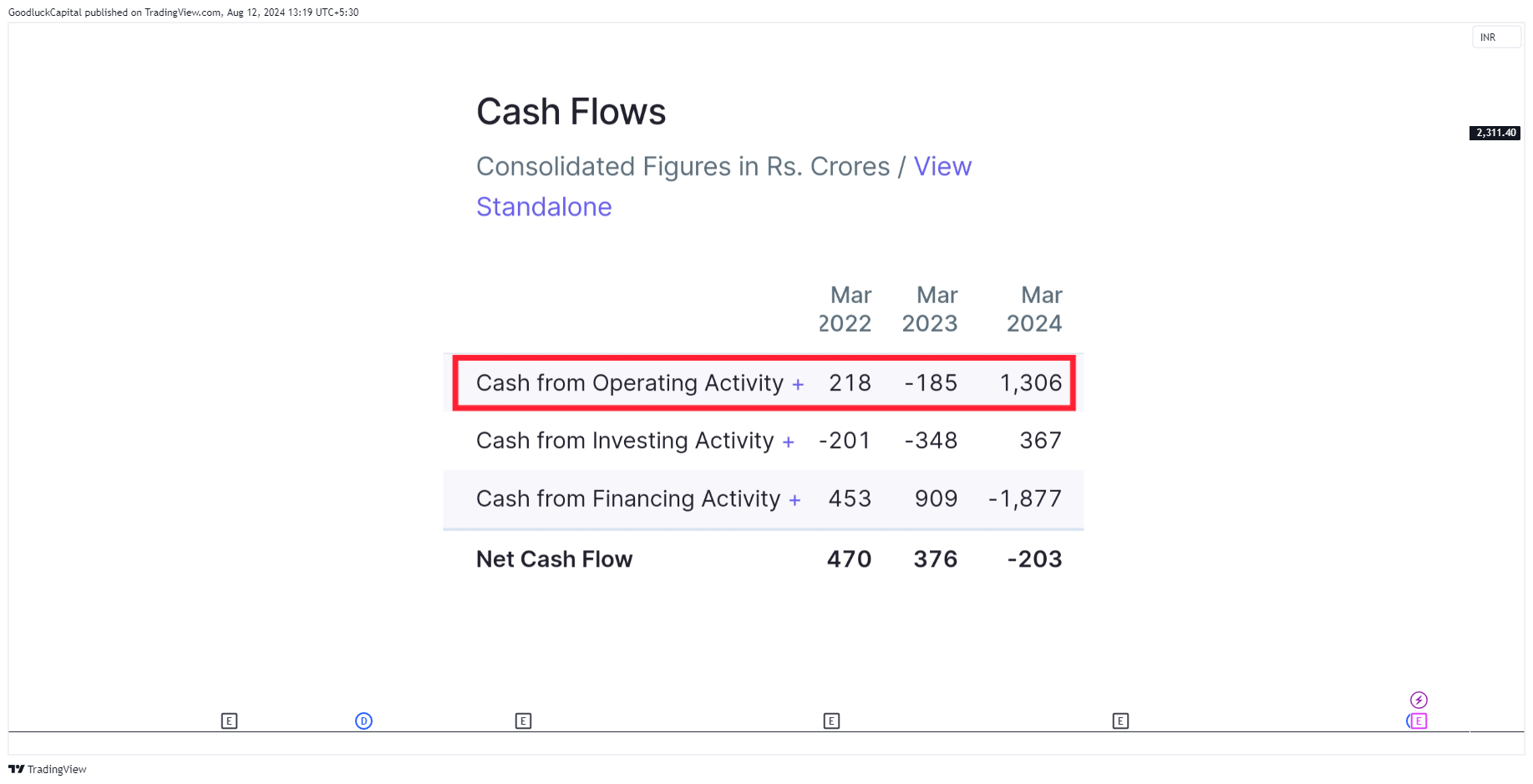Click the Net Cash Flow row label
1533x784 pixels.
point(554,559)
